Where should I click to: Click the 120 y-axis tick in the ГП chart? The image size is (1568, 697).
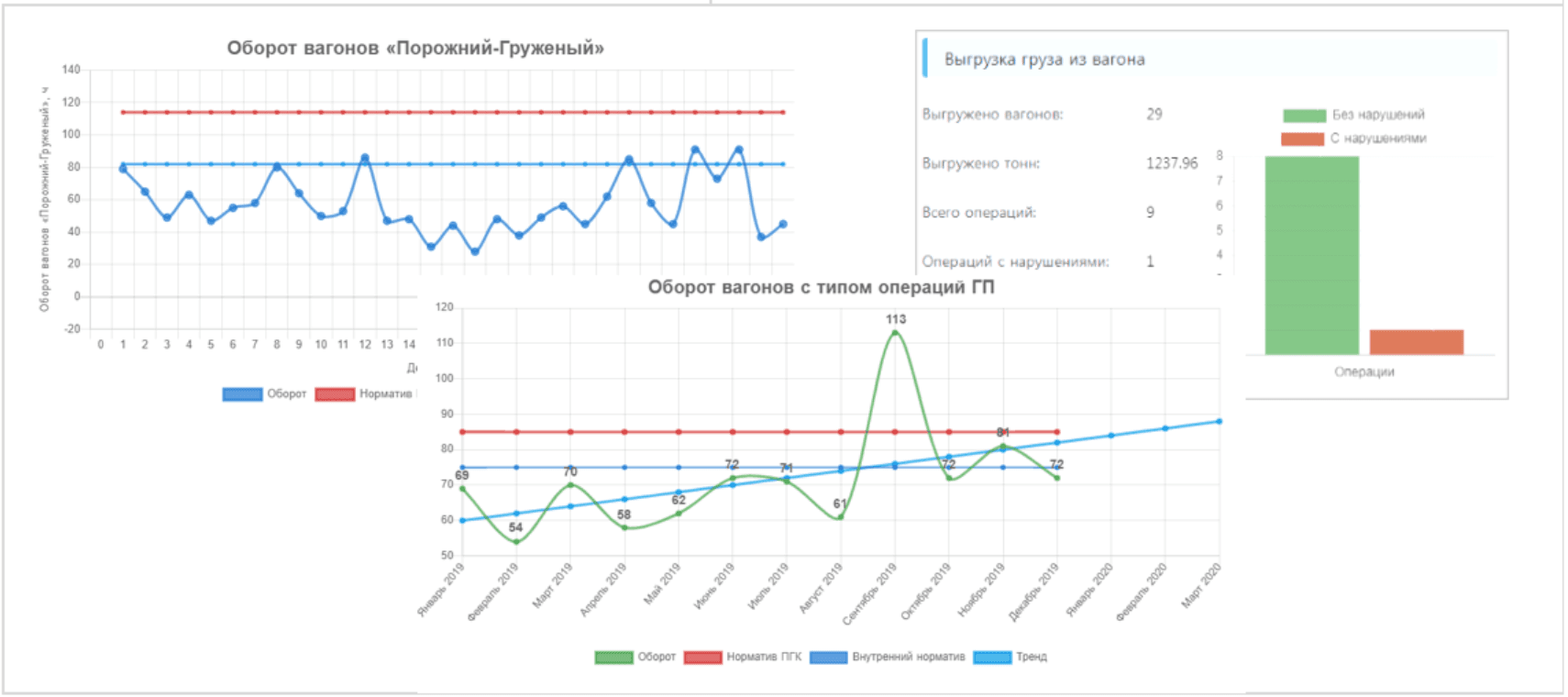coord(445,307)
